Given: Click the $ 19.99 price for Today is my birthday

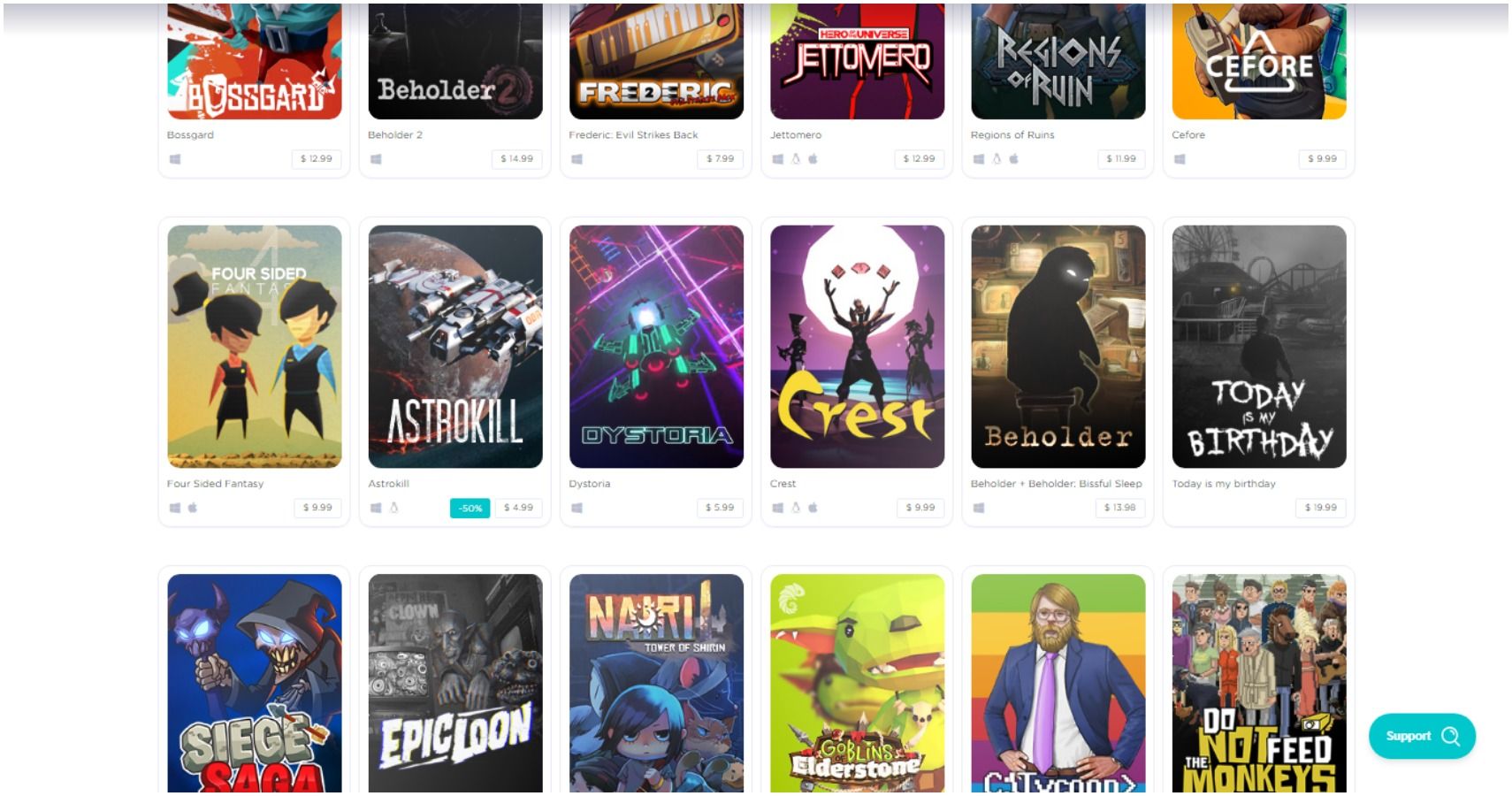Looking at the screenshot, I should [1320, 508].
